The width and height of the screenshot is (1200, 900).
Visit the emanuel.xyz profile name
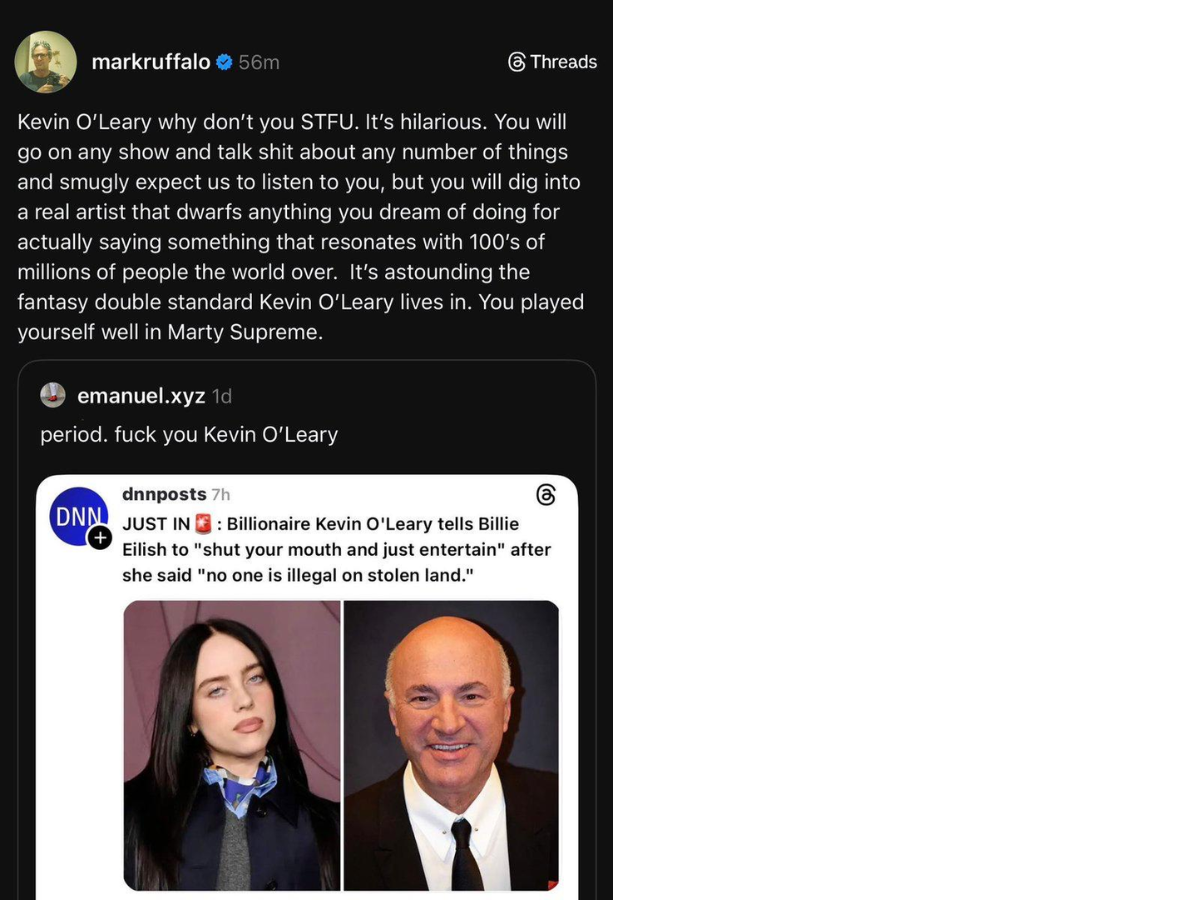point(141,396)
